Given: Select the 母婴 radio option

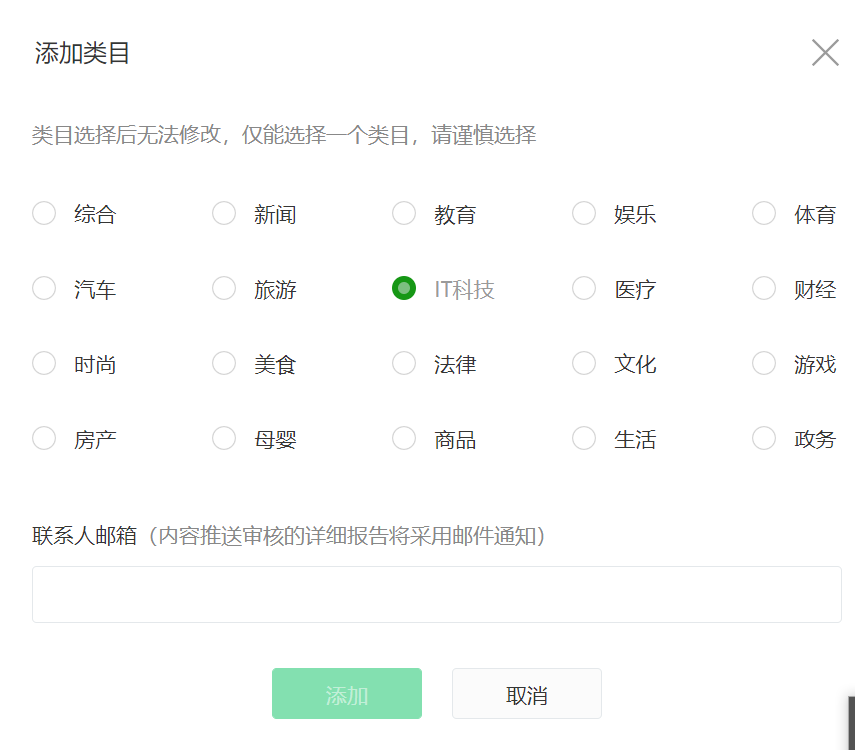Looking at the screenshot, I should 224,439.
